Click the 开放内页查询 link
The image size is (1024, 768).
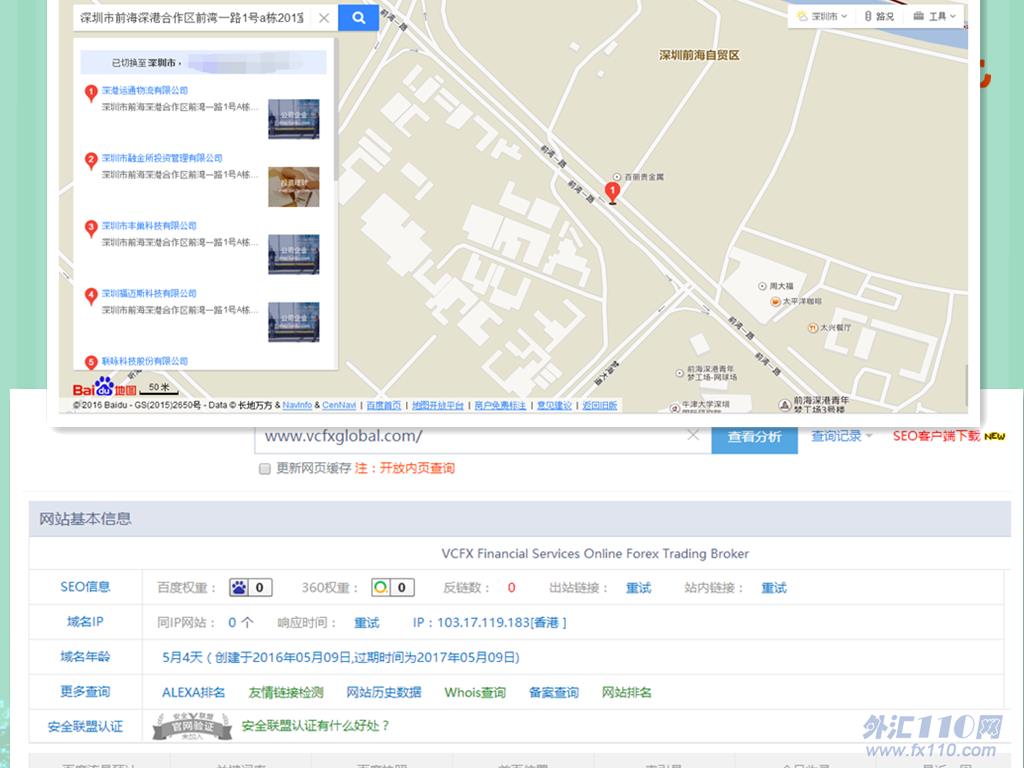point(417,468)
